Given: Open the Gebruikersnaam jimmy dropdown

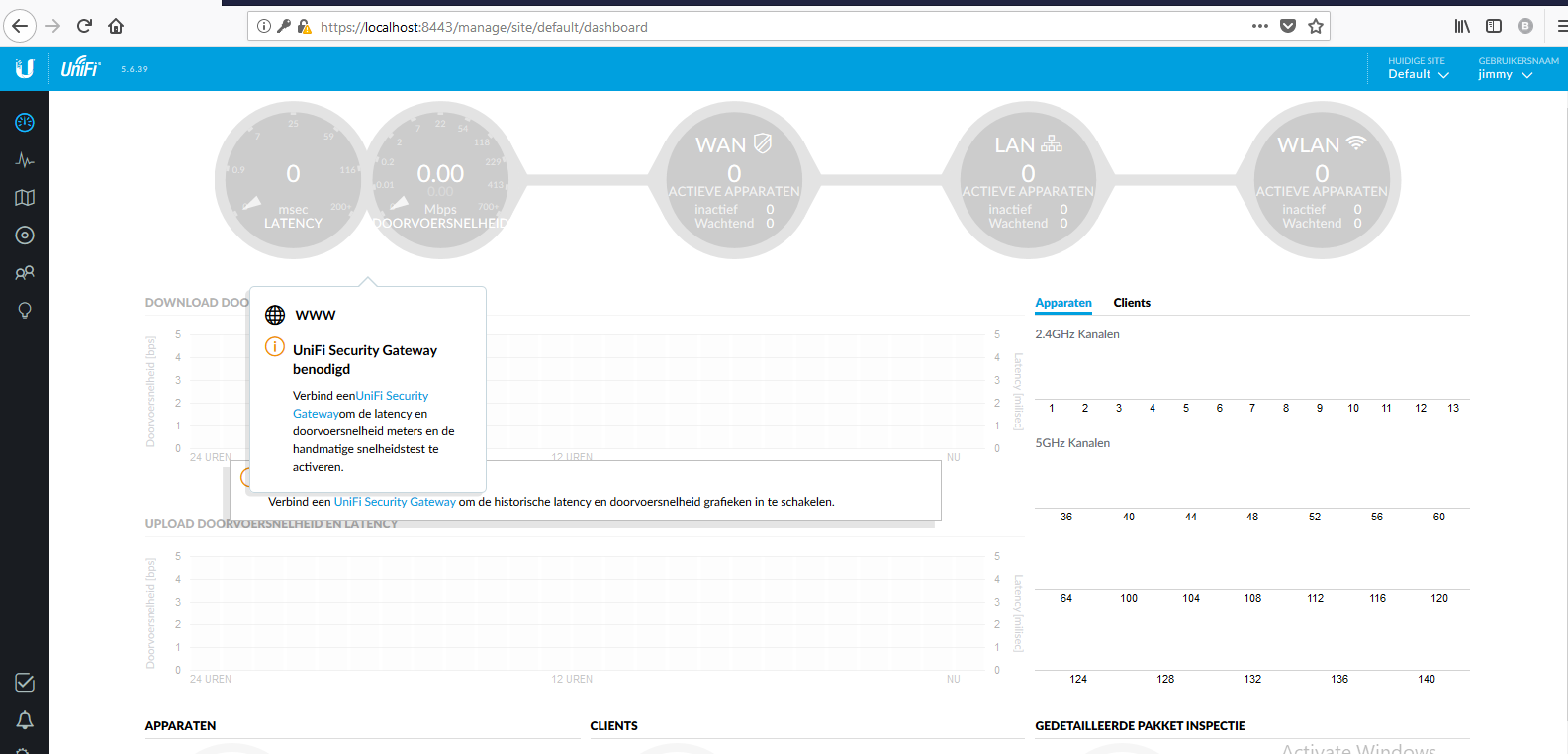Looking at the screenshot, I should (x=1505, y=74).
